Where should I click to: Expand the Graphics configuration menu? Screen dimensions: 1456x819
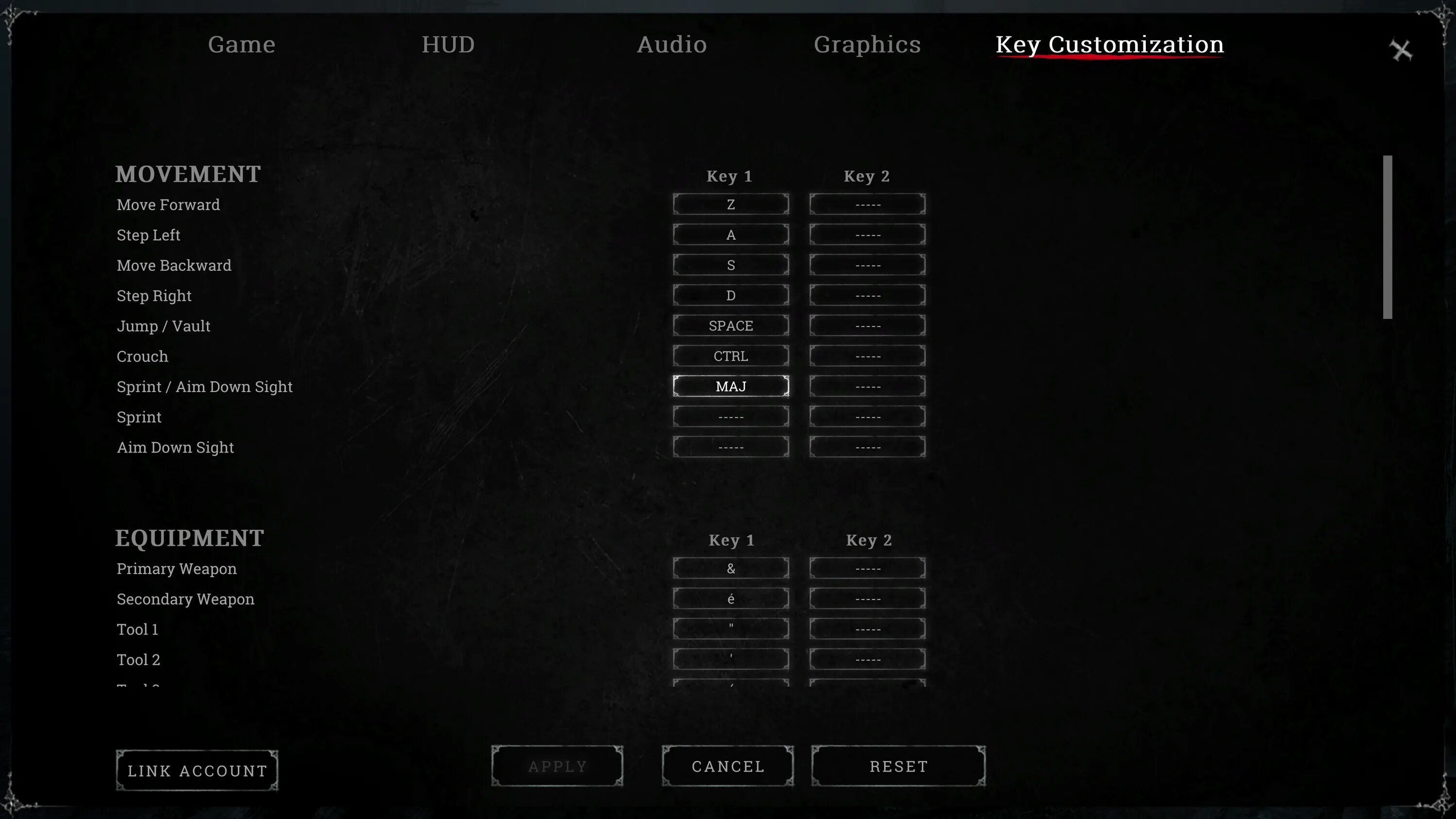(x=867, y=44)
